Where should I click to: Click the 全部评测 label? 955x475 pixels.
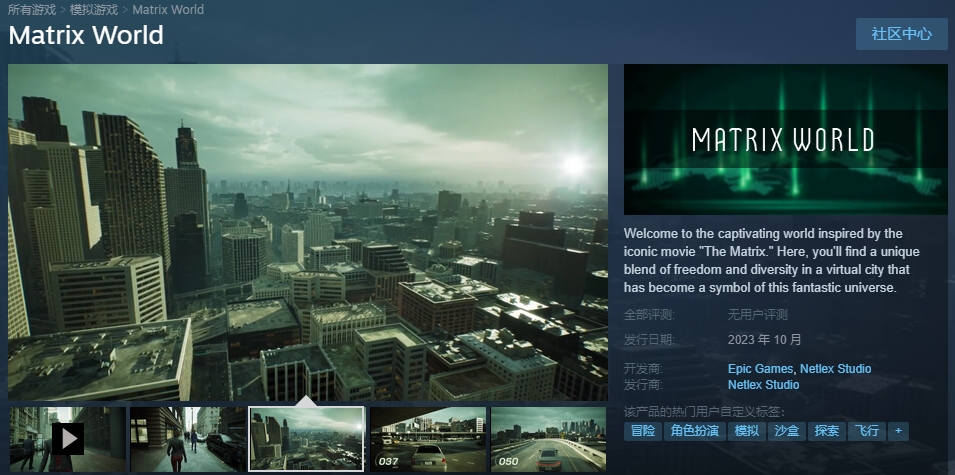pos(649,315)
